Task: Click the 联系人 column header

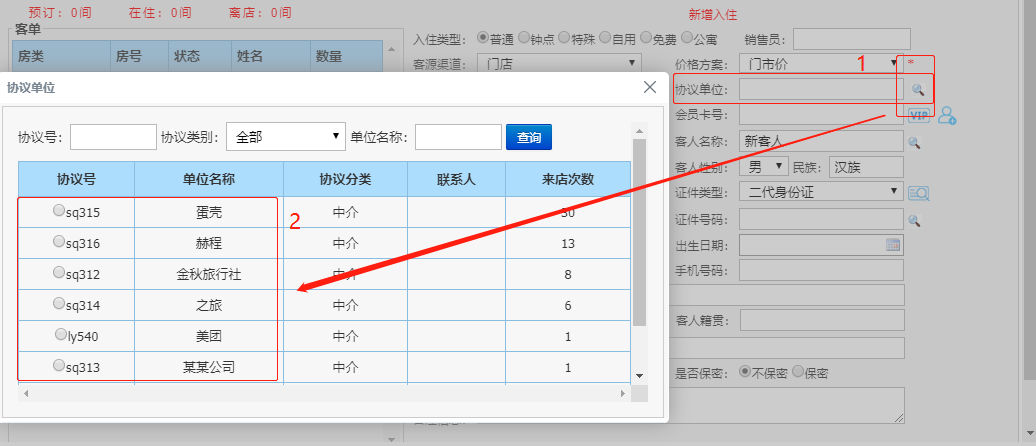Action: coord(457,179)
